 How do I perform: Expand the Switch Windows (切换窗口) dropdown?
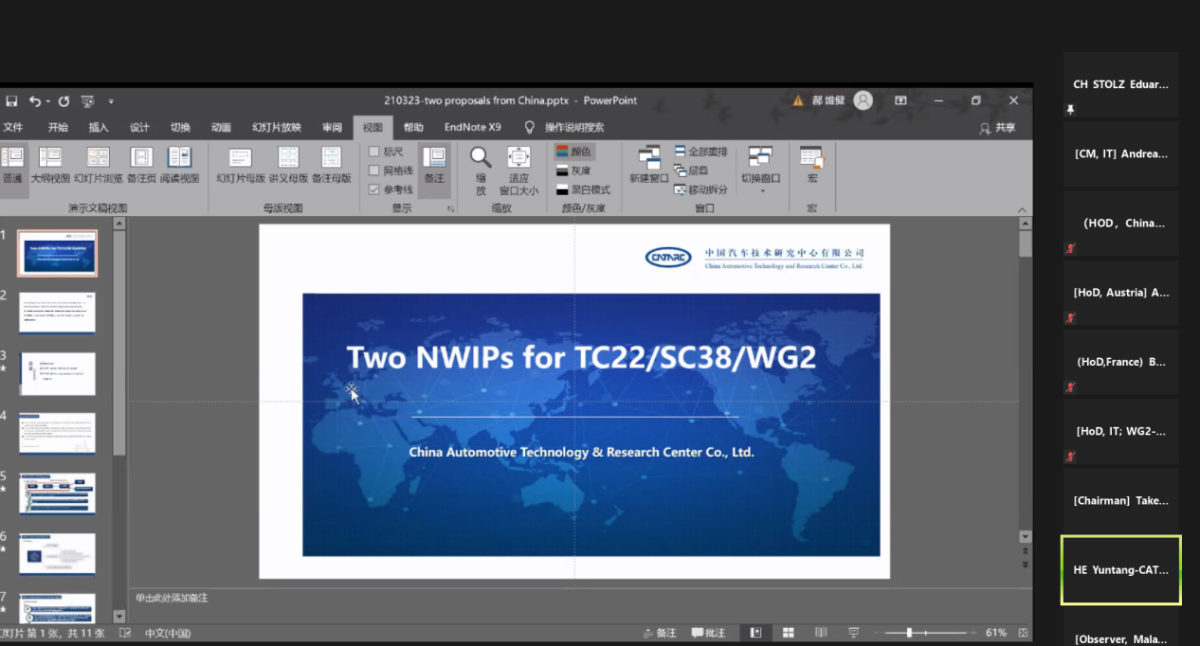pos(760,166)
